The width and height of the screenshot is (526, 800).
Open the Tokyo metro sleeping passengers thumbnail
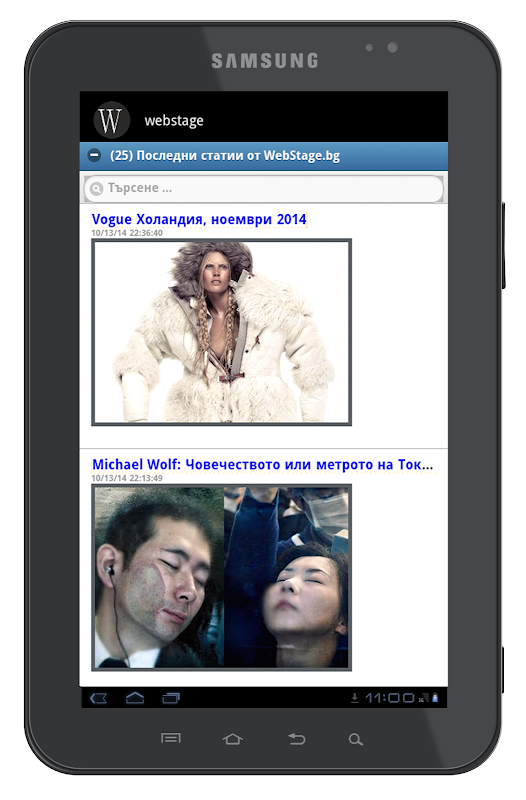coord(221,577)
